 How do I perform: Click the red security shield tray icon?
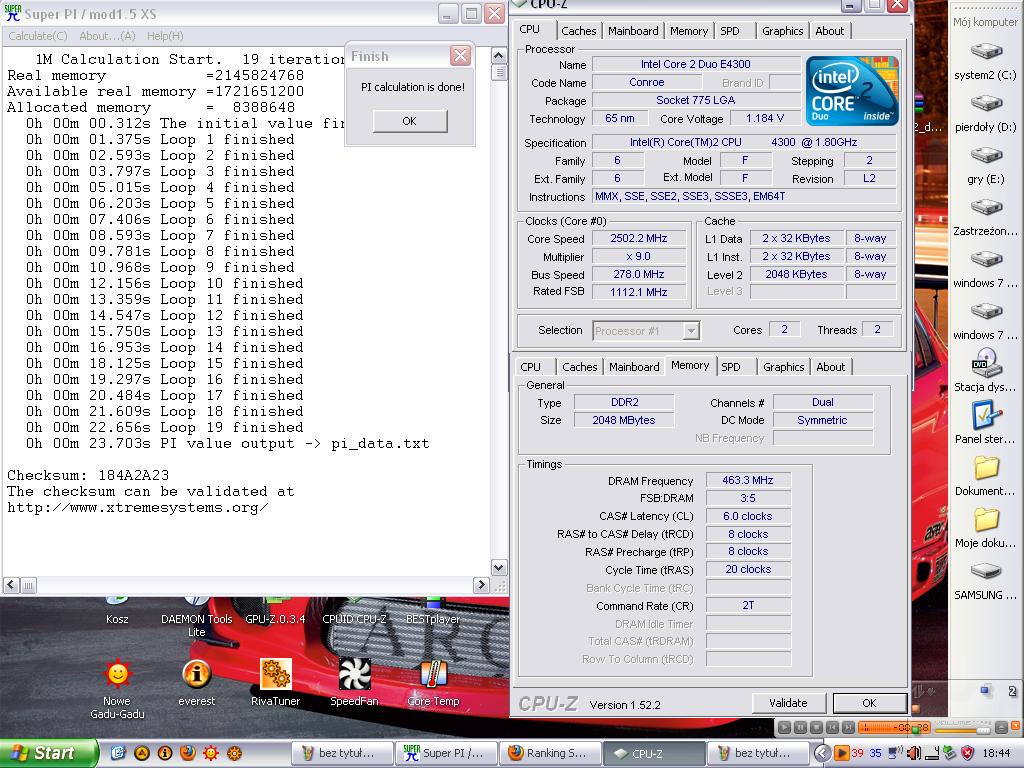[967, 753]
